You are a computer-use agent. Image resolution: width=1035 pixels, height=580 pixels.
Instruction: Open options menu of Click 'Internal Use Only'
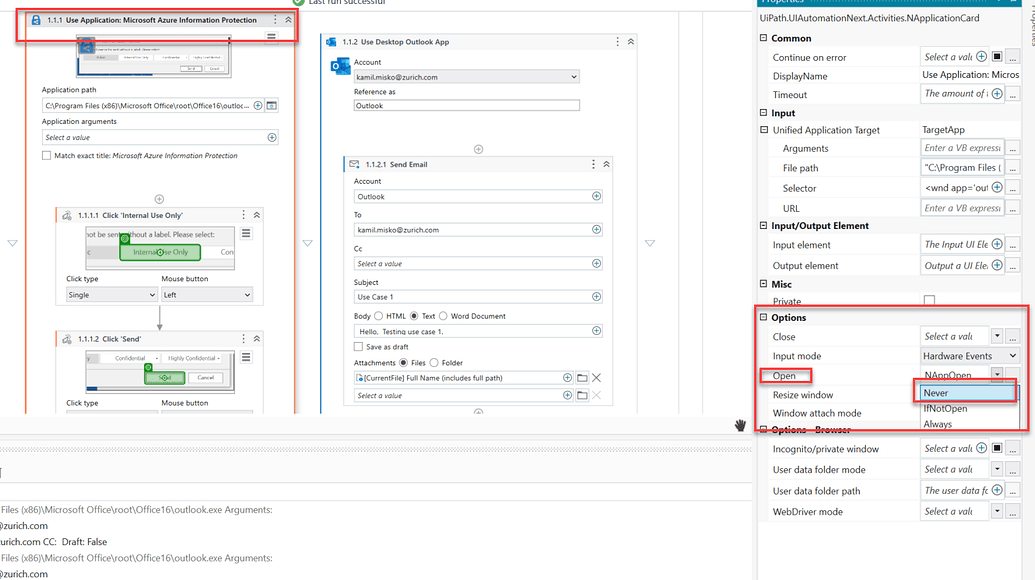[244, 215]
